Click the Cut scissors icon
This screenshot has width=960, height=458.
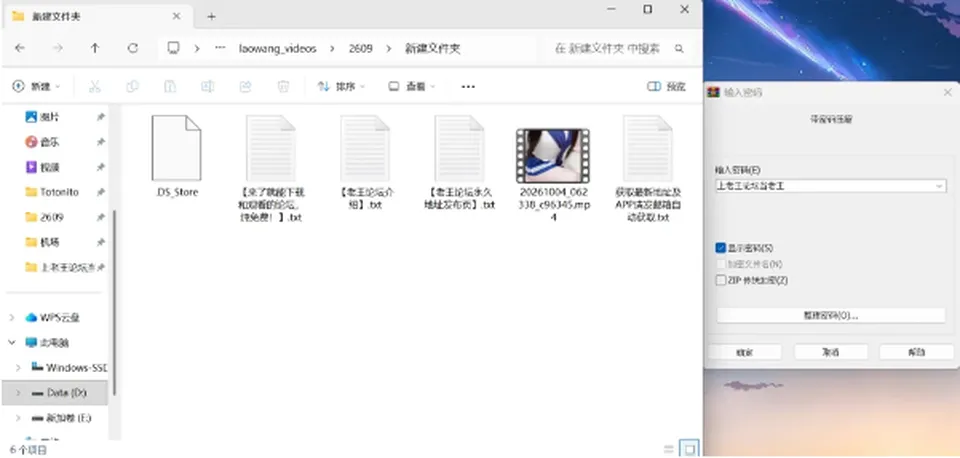tap(94, 86)
